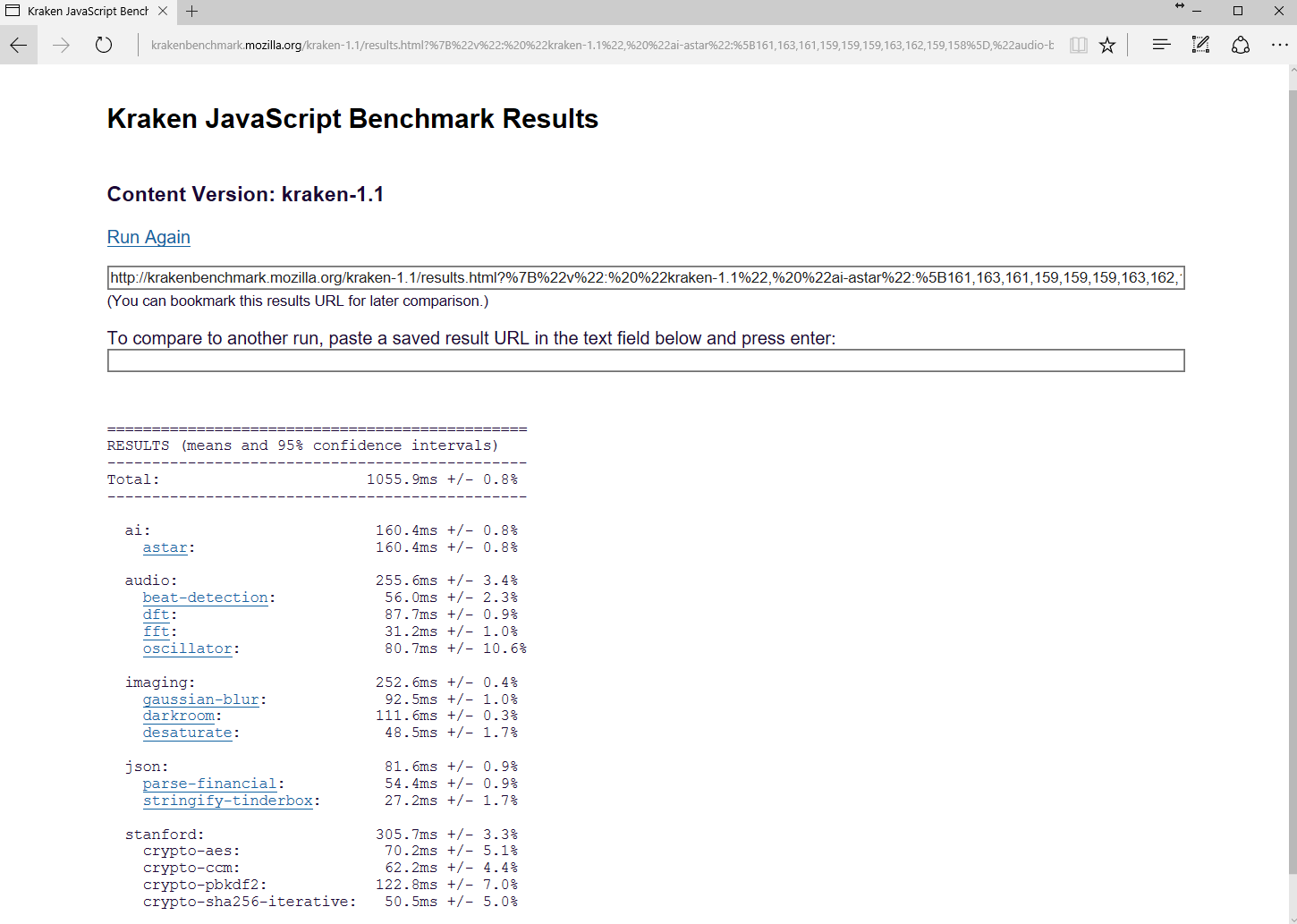This screenshot has height=924, width=1297.
Task: Click the imaging category label
Action: [x=160, y=682]
